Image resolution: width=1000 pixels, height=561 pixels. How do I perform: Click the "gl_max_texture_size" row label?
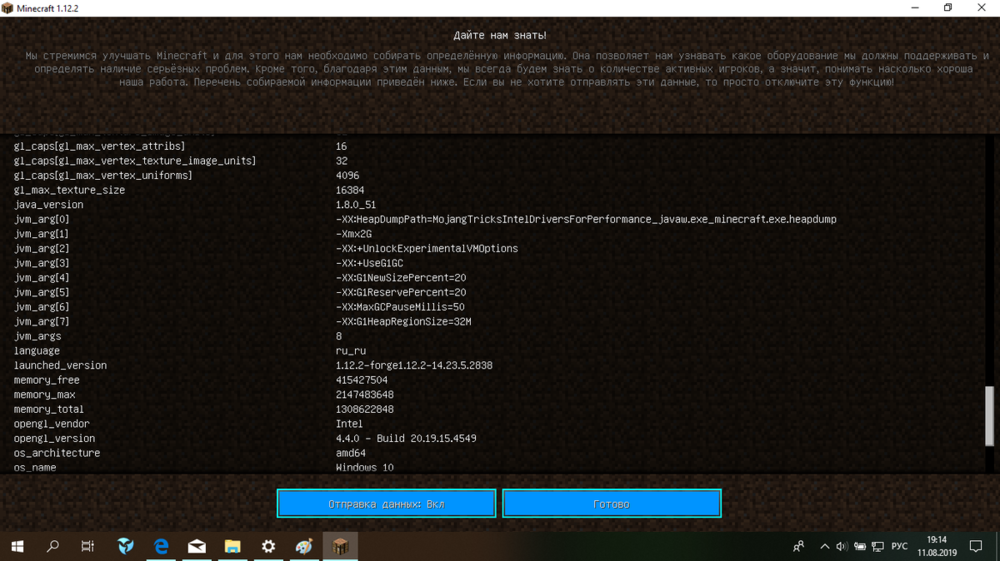click(70, 190)
